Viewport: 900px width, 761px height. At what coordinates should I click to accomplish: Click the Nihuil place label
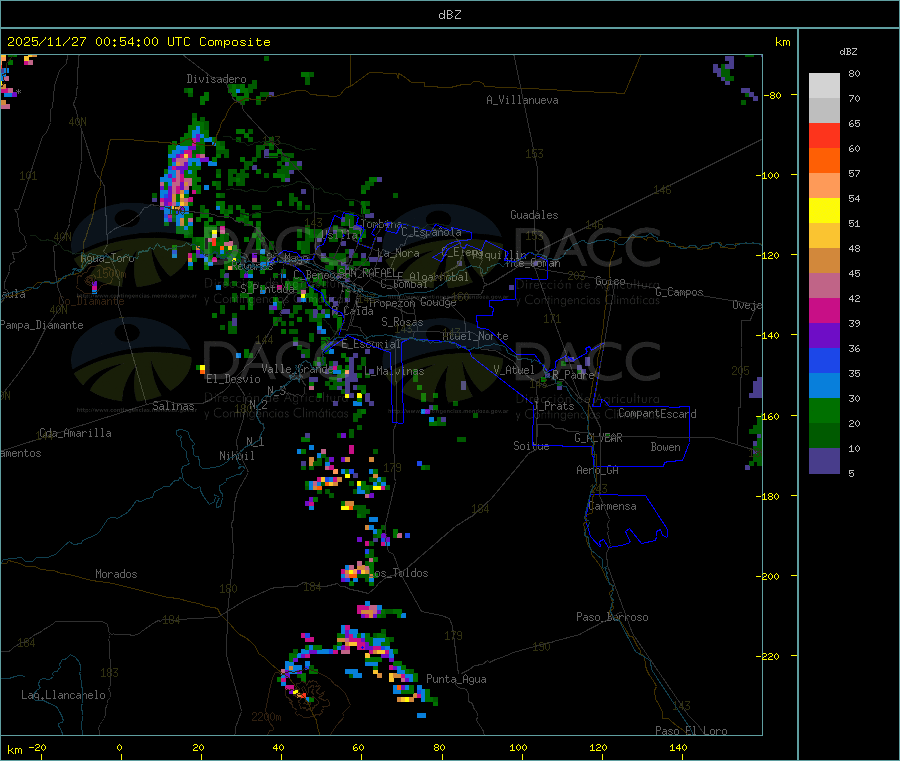coord(237,456)
